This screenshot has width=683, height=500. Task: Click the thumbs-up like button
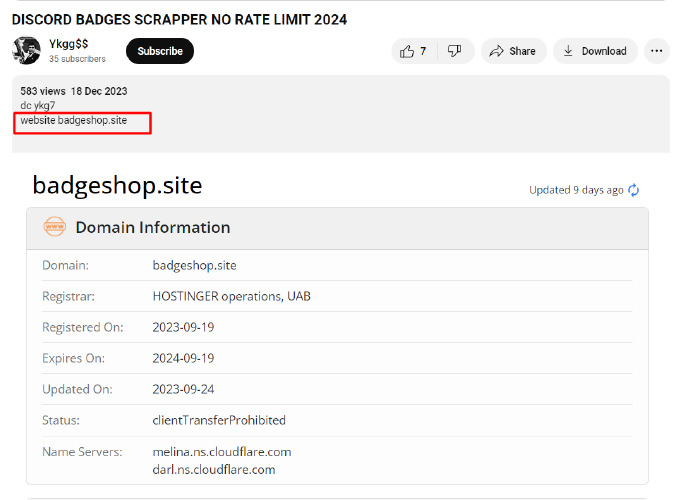click(x=413, y=51)
